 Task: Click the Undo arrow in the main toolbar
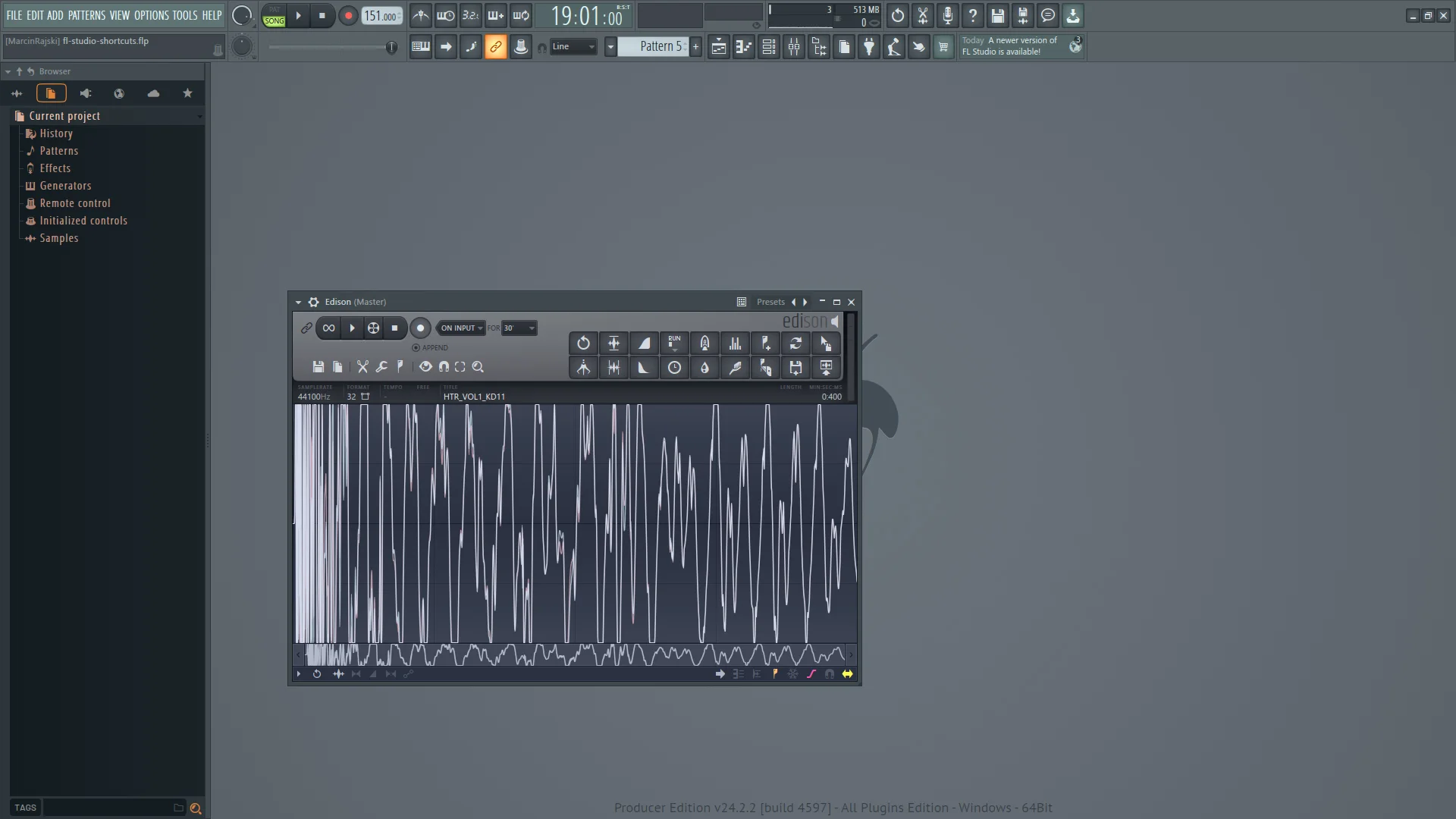pyautogui.click(x=897, y=15)
